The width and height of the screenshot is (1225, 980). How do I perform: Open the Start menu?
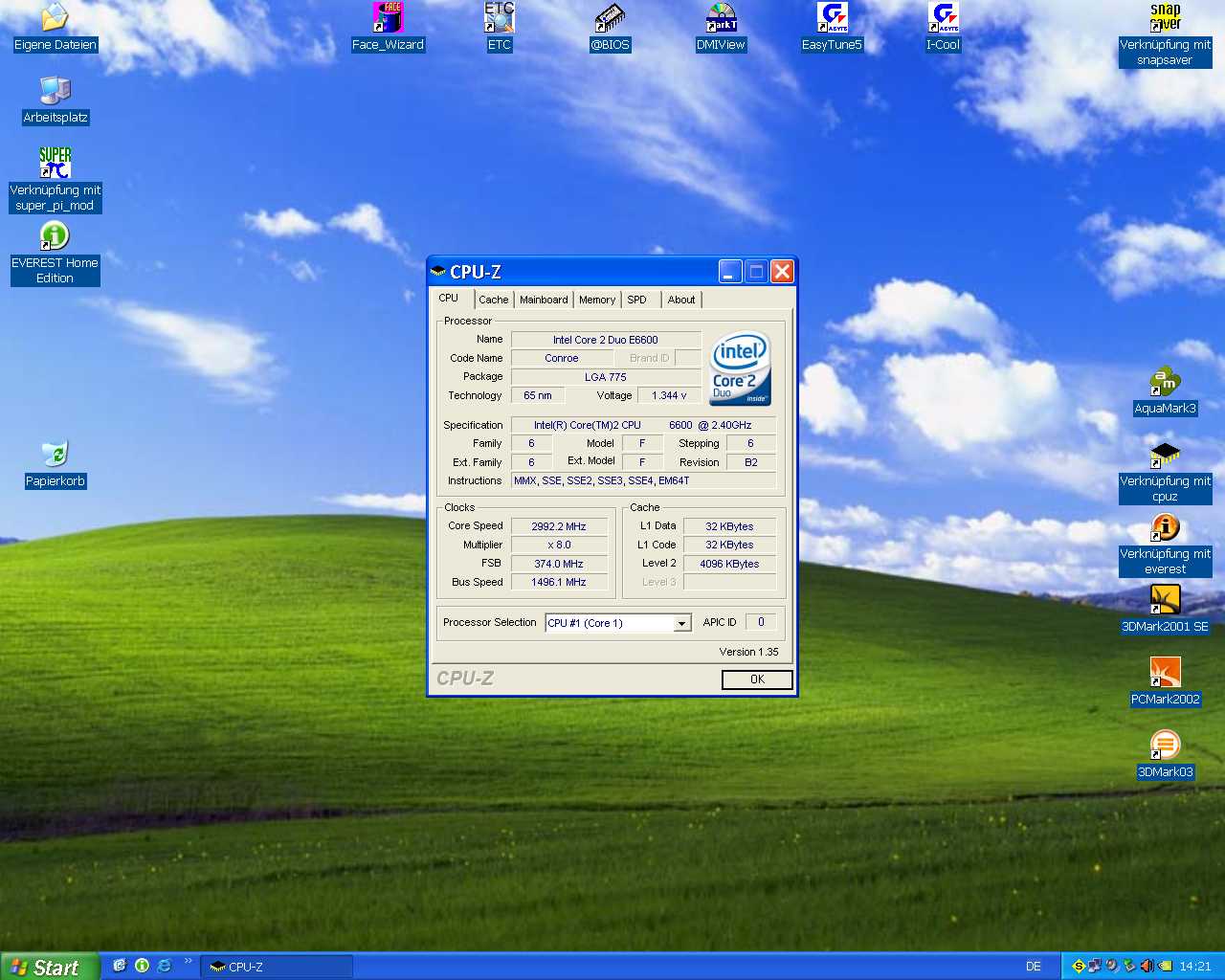[49, 967]
